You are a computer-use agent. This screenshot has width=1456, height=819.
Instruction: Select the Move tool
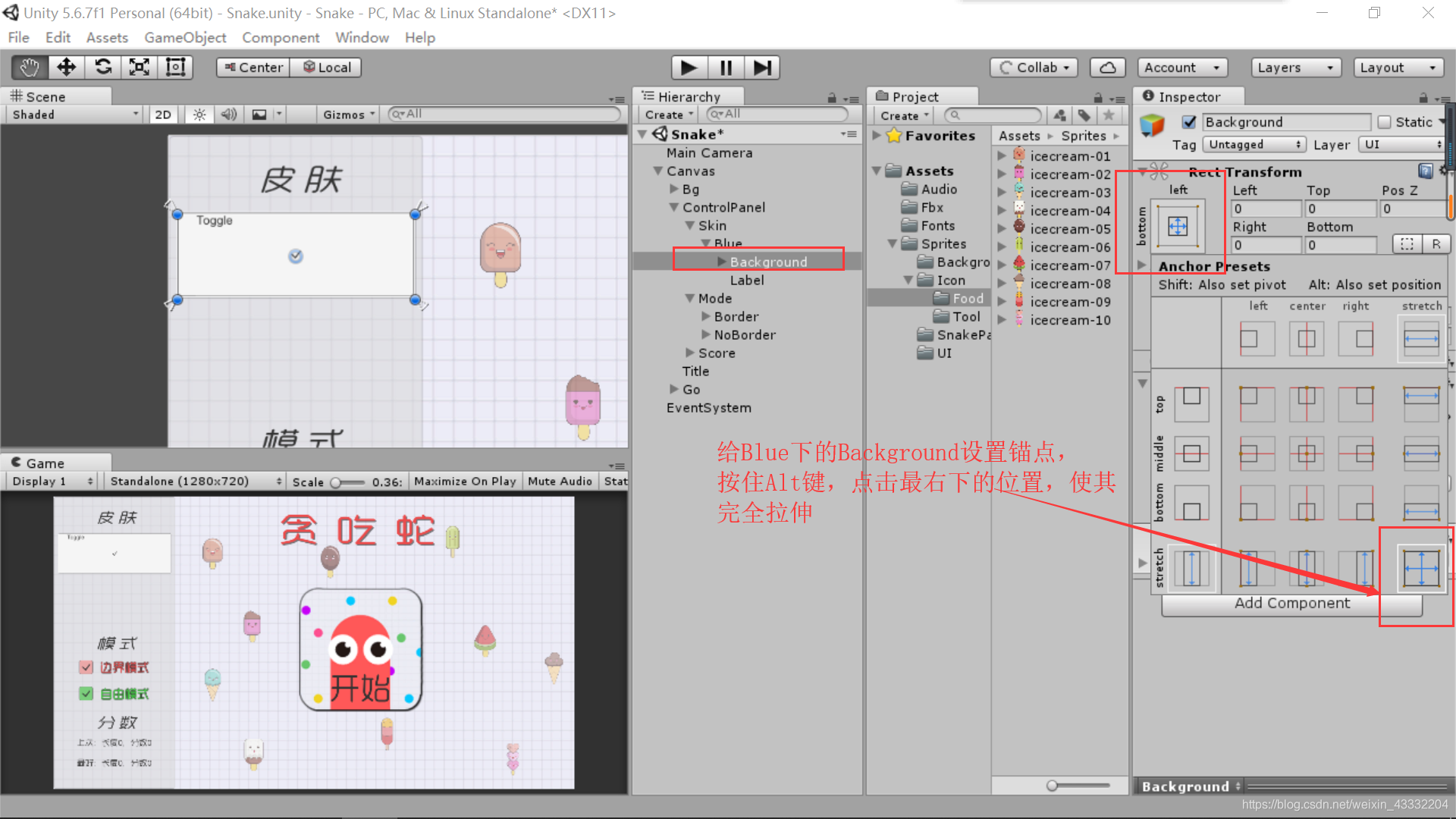click(67, 67)
